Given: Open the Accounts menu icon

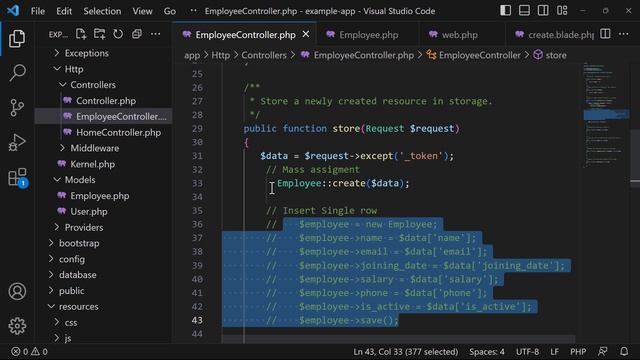Looking at the screenshot, I should (17, 291).
